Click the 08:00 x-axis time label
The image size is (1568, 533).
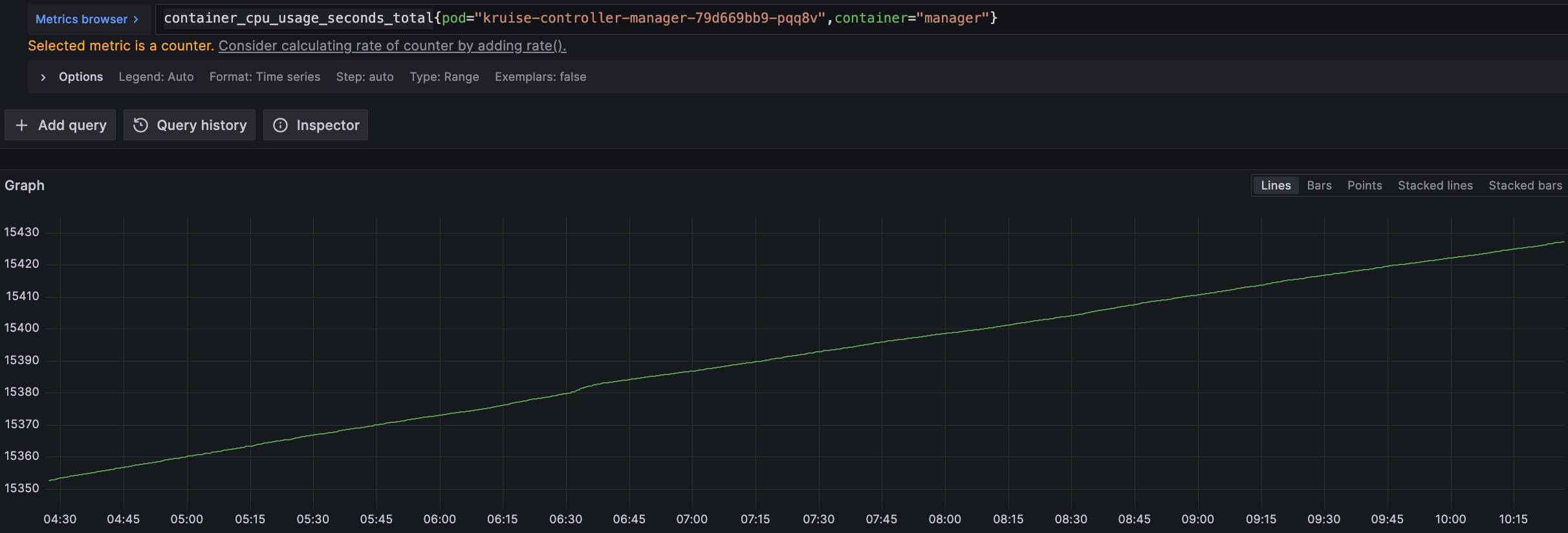point(945,519)
